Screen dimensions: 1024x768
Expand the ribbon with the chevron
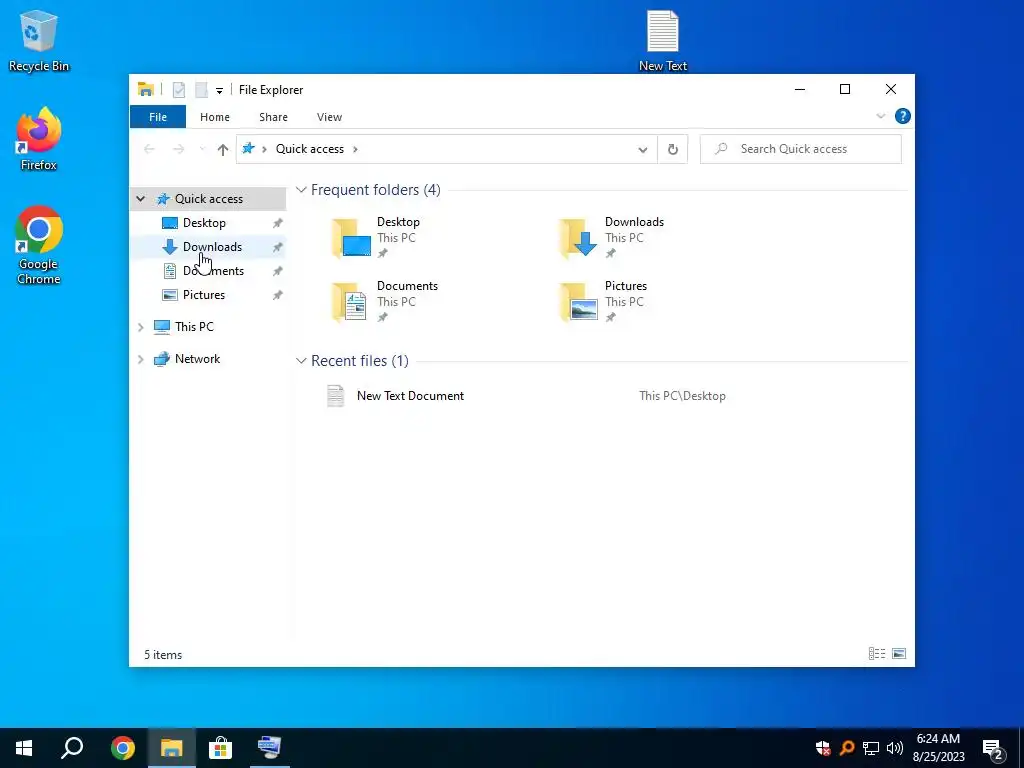tap(880, 116)
